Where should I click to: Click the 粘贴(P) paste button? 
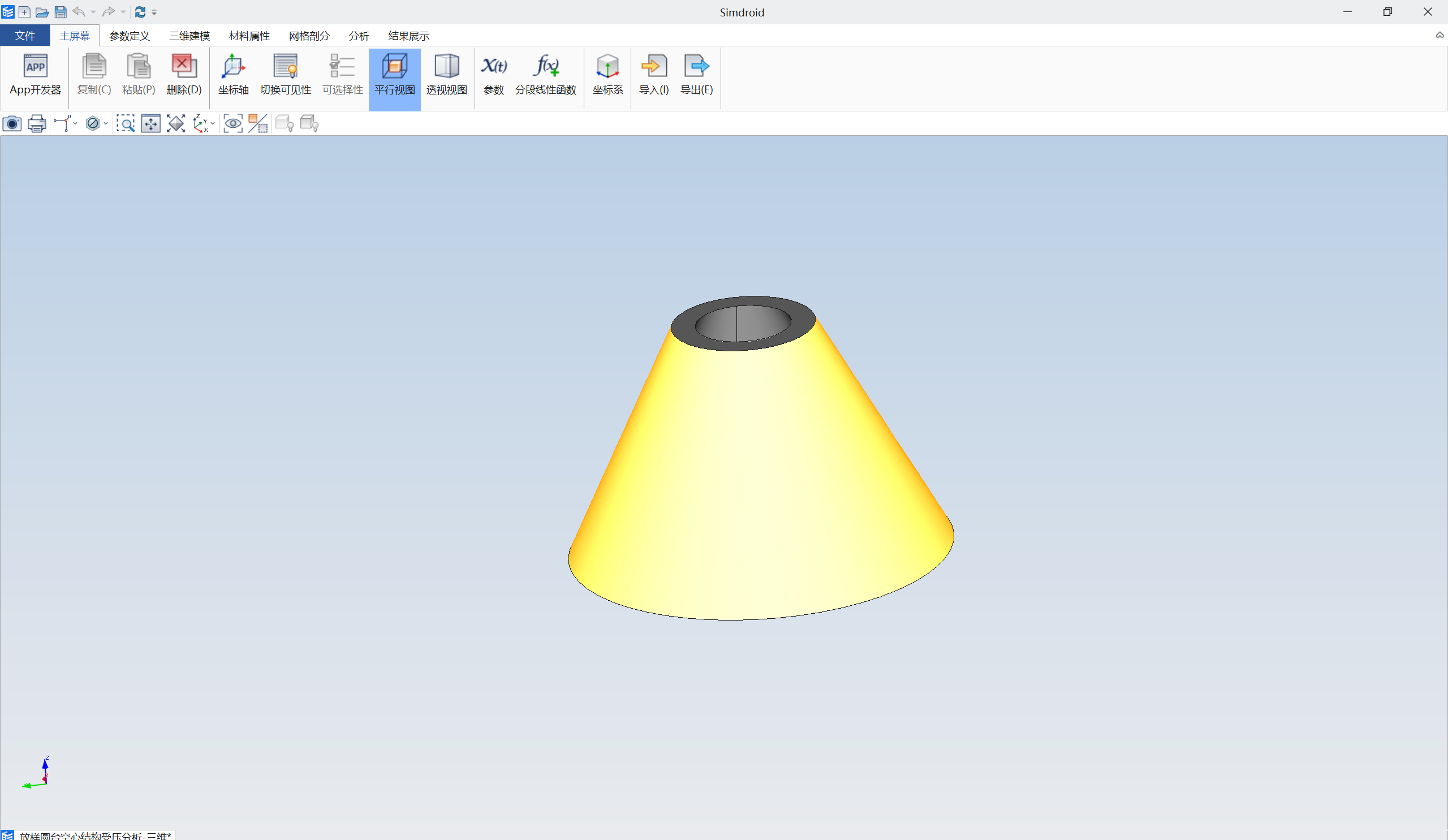[139, 76]
